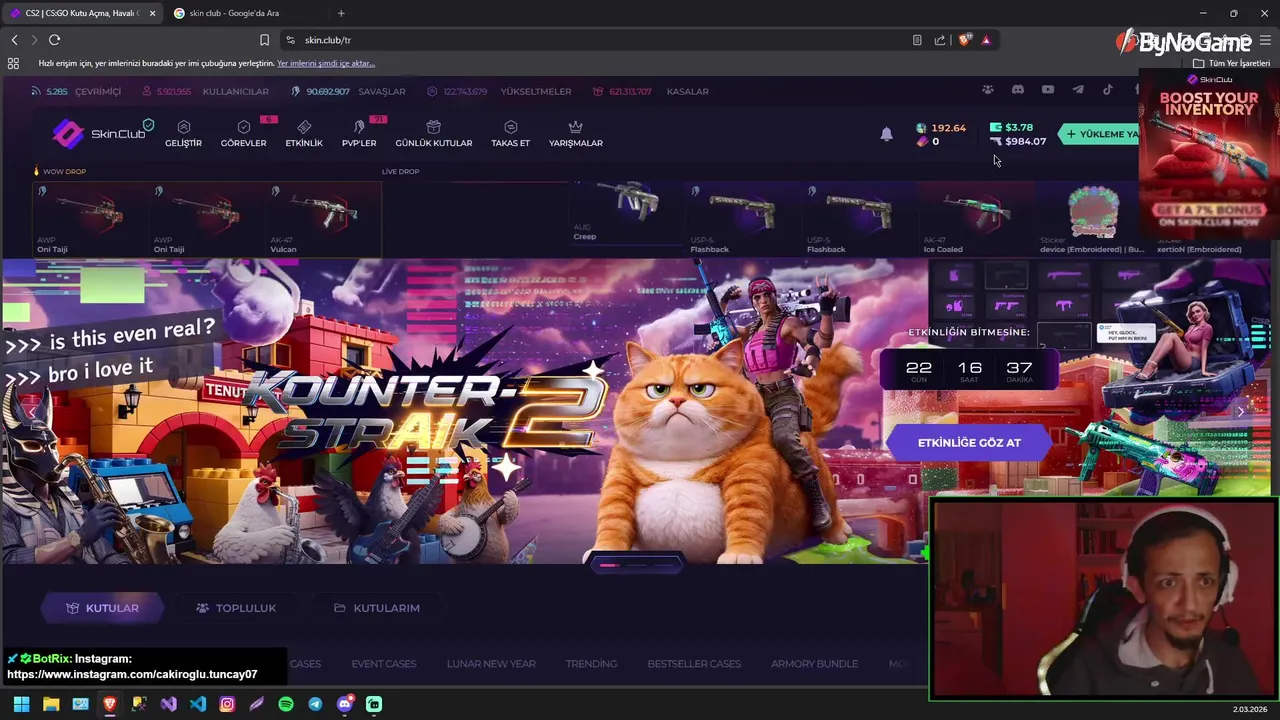Open the AUG Creep live drop
This screenshot has width=1280, height=720.
628,212
